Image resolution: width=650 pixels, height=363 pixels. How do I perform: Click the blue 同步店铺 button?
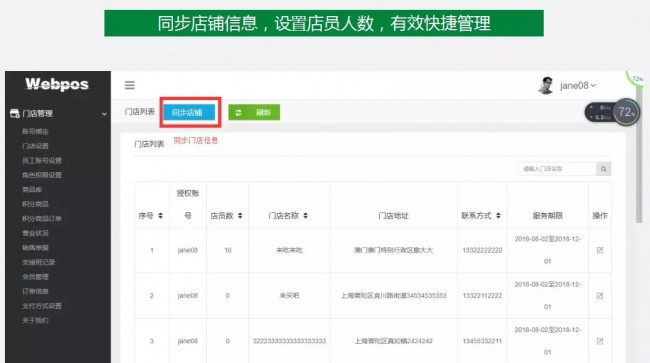click(189, 112)
